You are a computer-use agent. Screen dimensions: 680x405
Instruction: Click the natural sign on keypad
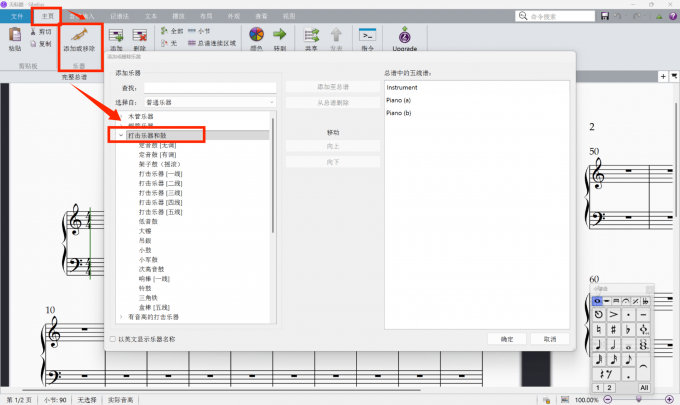[x=599, y=330]
